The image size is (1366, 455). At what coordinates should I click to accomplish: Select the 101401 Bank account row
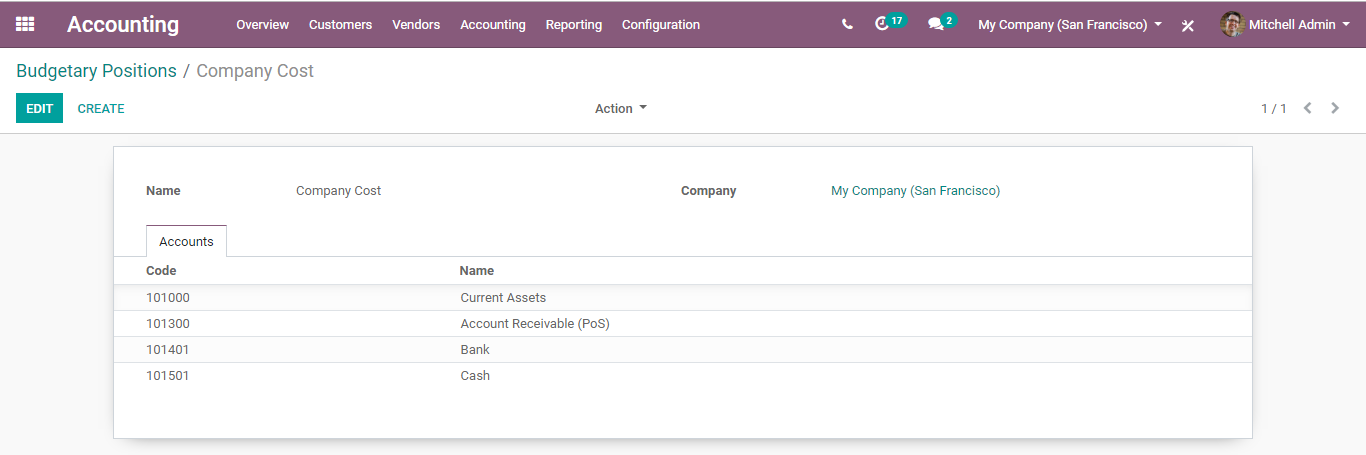683,350
